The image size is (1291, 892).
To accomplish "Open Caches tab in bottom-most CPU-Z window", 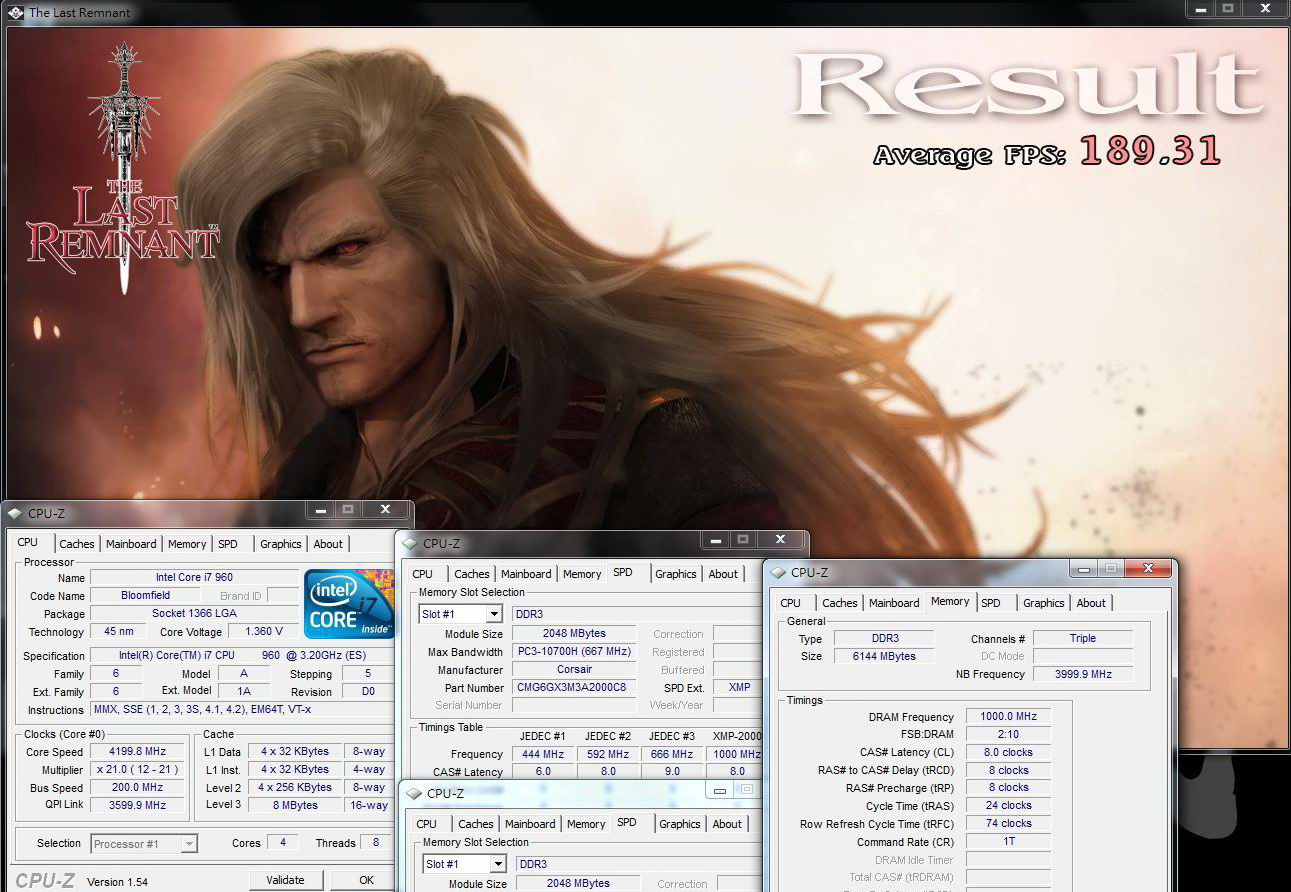I will click(x=475, y=824).
